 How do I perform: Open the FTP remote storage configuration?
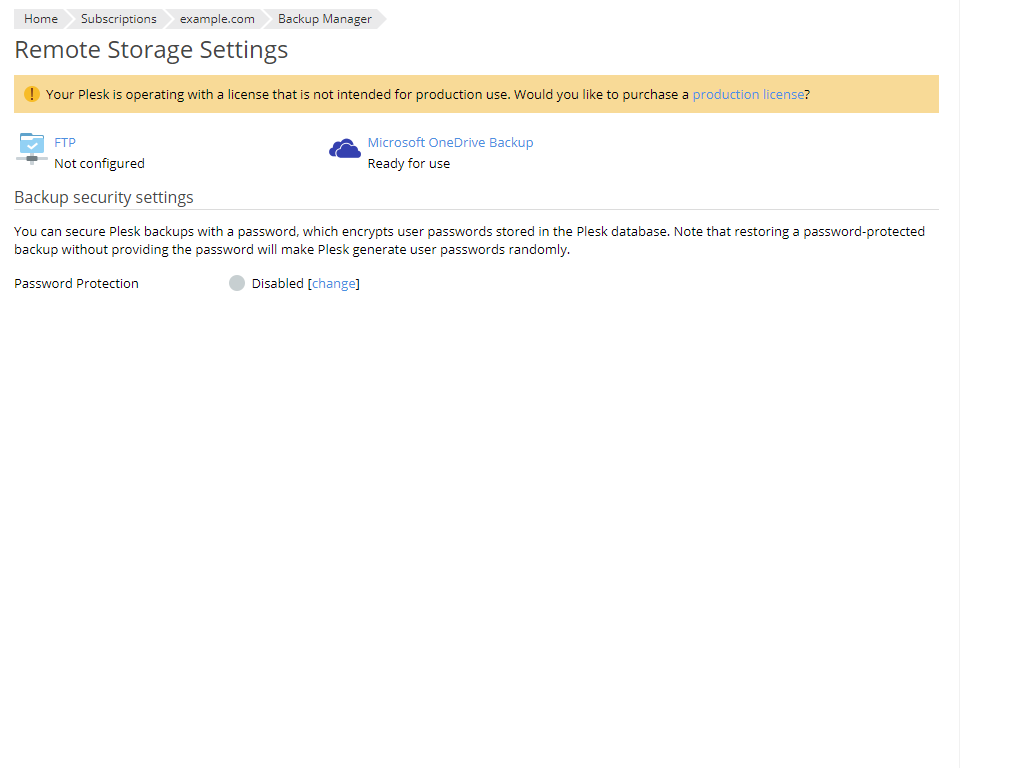65,142
